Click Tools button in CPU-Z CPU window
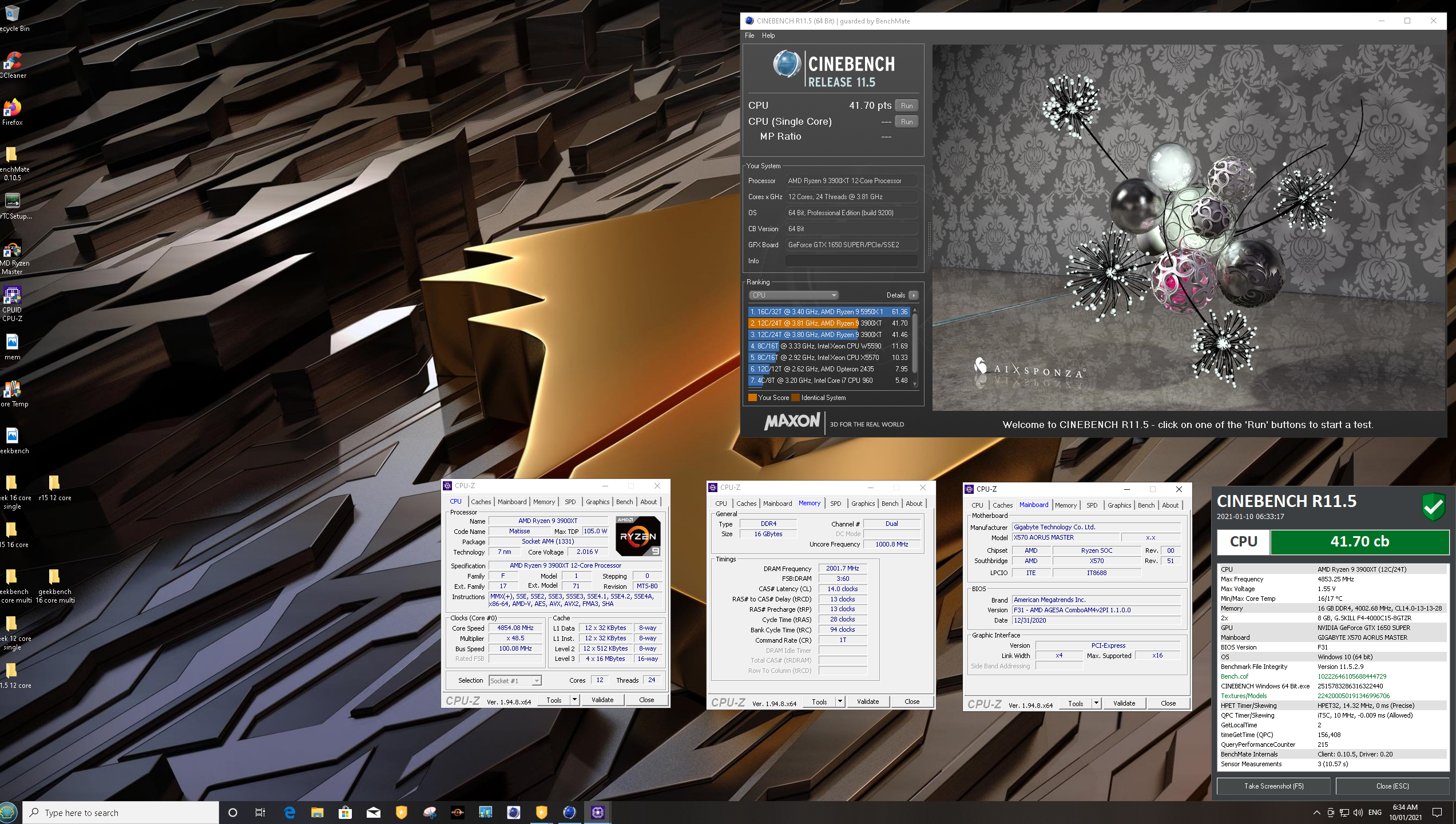Screen dimensions: 1456x824 [x=554, y=700]
